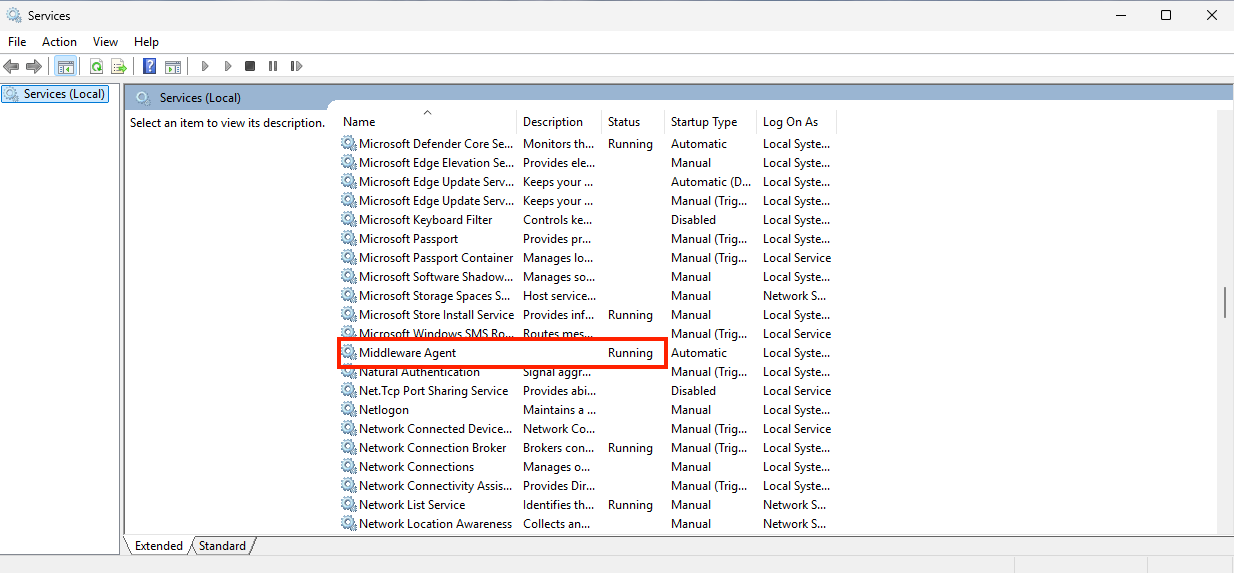Sort services by the Name column header
1234x573 pixels.
pyautogui.click(x=427, y=122)
